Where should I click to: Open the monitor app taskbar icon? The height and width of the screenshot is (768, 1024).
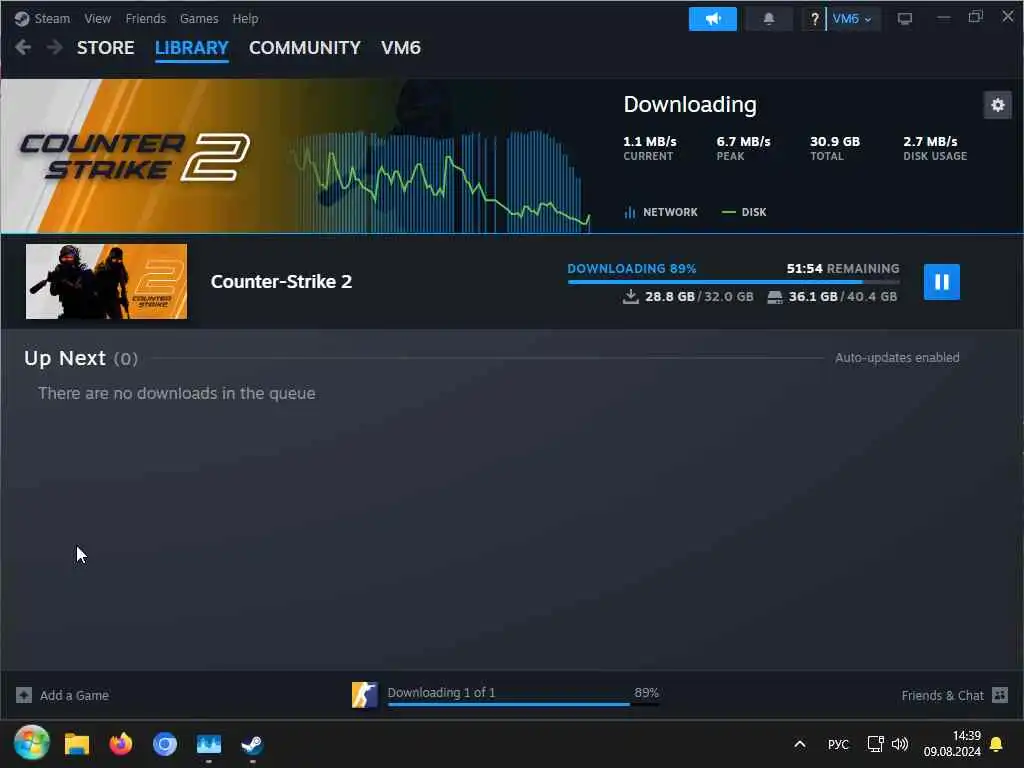pyautogui.click(x=209, y=744)
